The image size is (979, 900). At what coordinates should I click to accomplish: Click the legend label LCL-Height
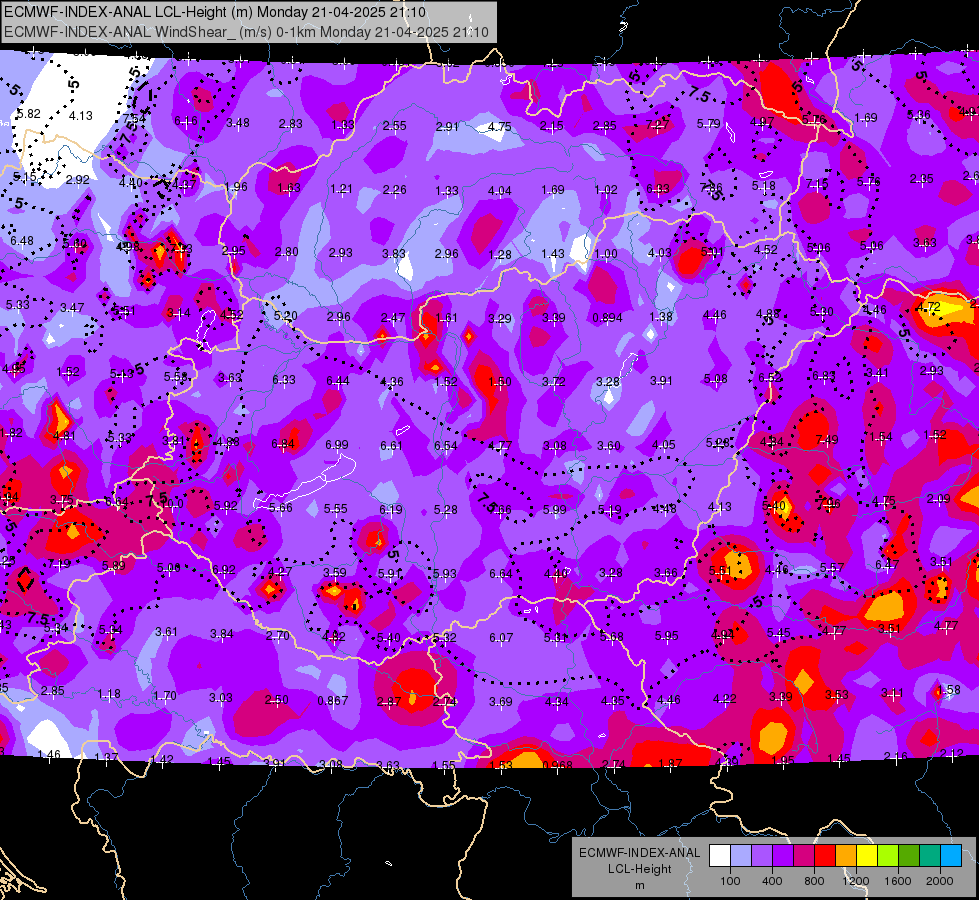pyautogui.click(x=639, y=869)
